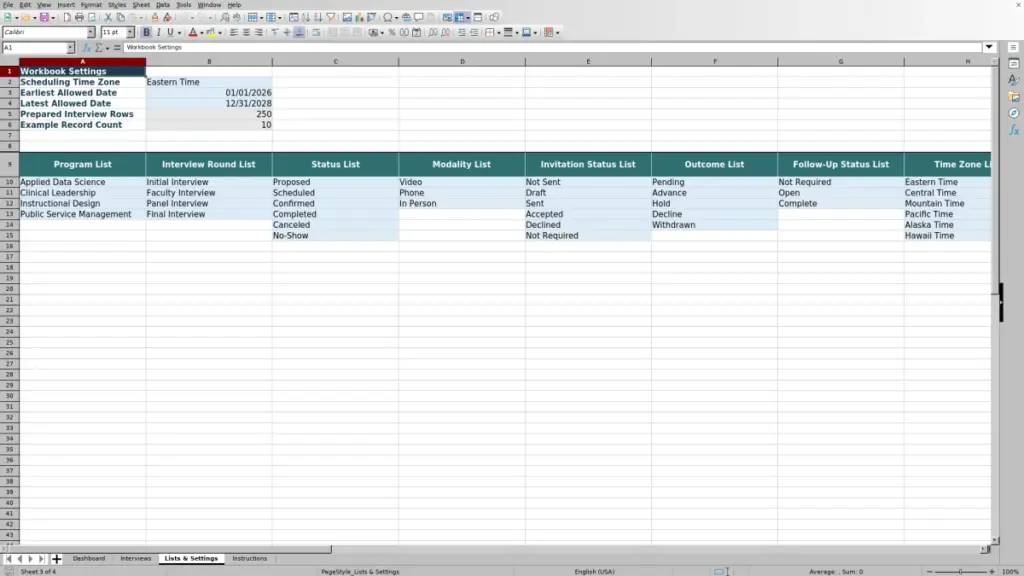Toggle Italic formatting
This screenshot has width=1024, height=576.
(158, 33)
